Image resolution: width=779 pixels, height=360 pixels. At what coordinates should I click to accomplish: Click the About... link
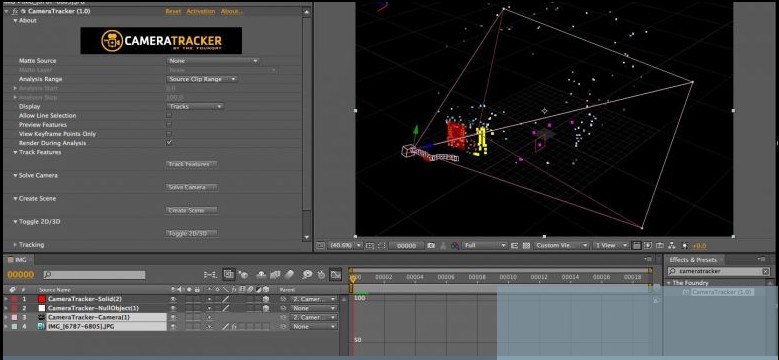(232, 11)
